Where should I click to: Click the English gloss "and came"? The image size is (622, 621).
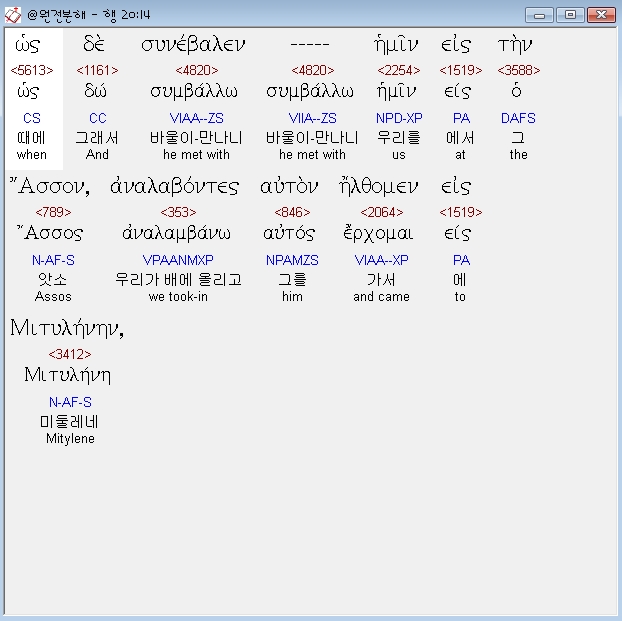[382, 296]
